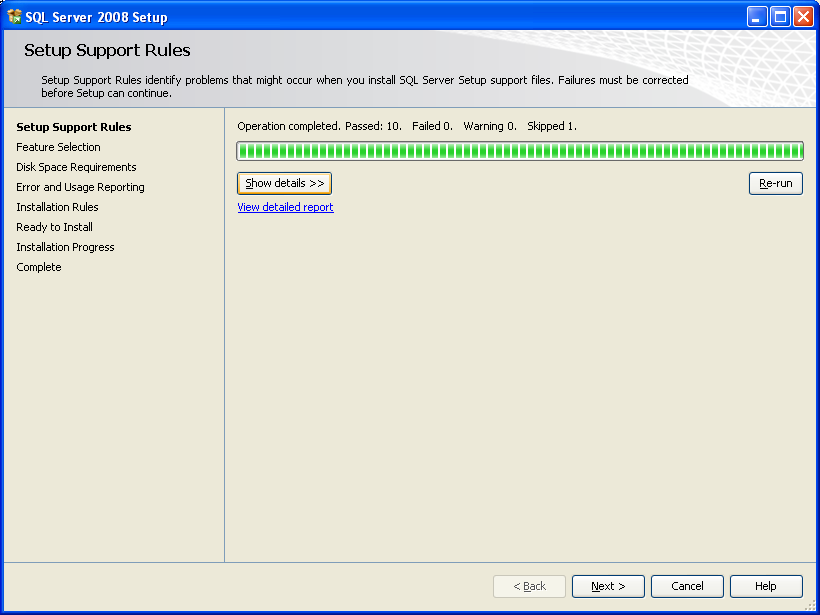The height and width of the screenshot is (615, 820).
Task: Expand rule list with Show details button
Action: click(284, 184)
